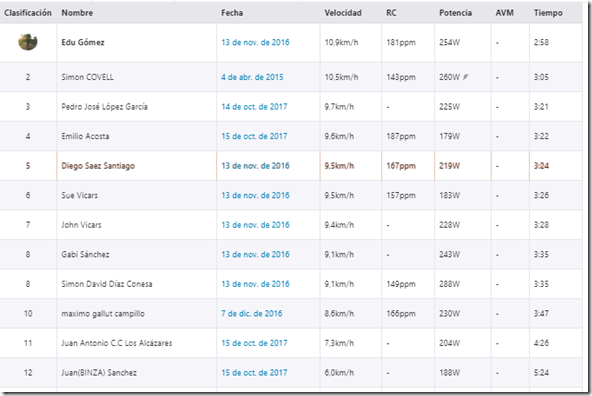
Task: Open Emilio Acosta's 15 de oct. de 2017 link
Action: click(x=254, y=136)
